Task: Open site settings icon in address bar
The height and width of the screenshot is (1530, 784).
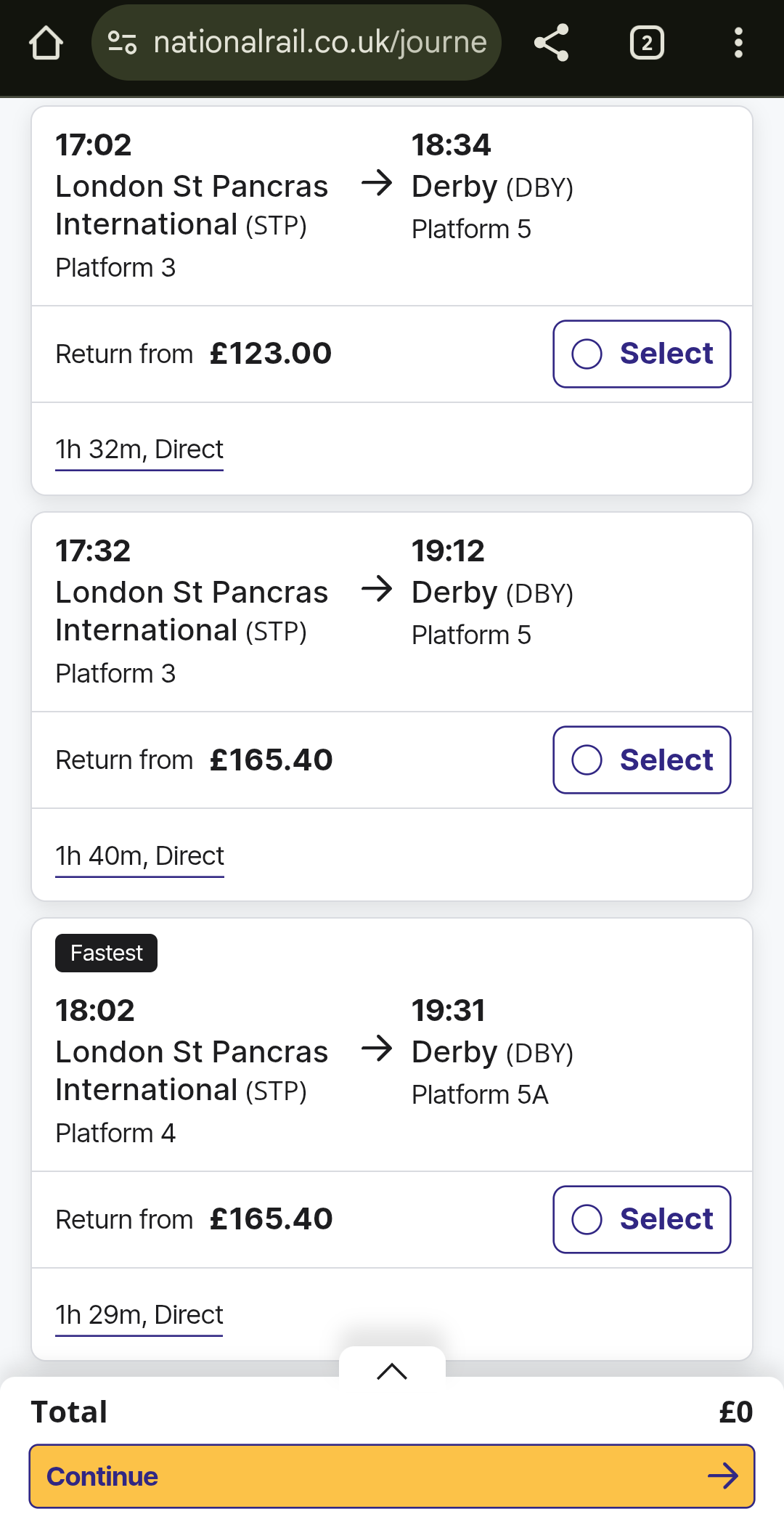Action: point(122,43)
